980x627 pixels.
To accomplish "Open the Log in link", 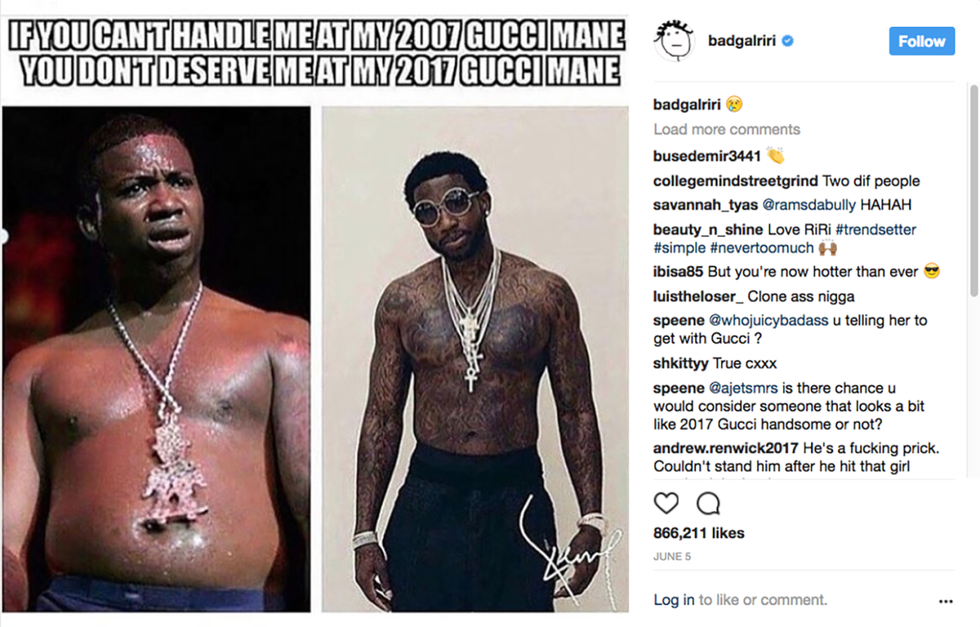I will coord(674,599).
